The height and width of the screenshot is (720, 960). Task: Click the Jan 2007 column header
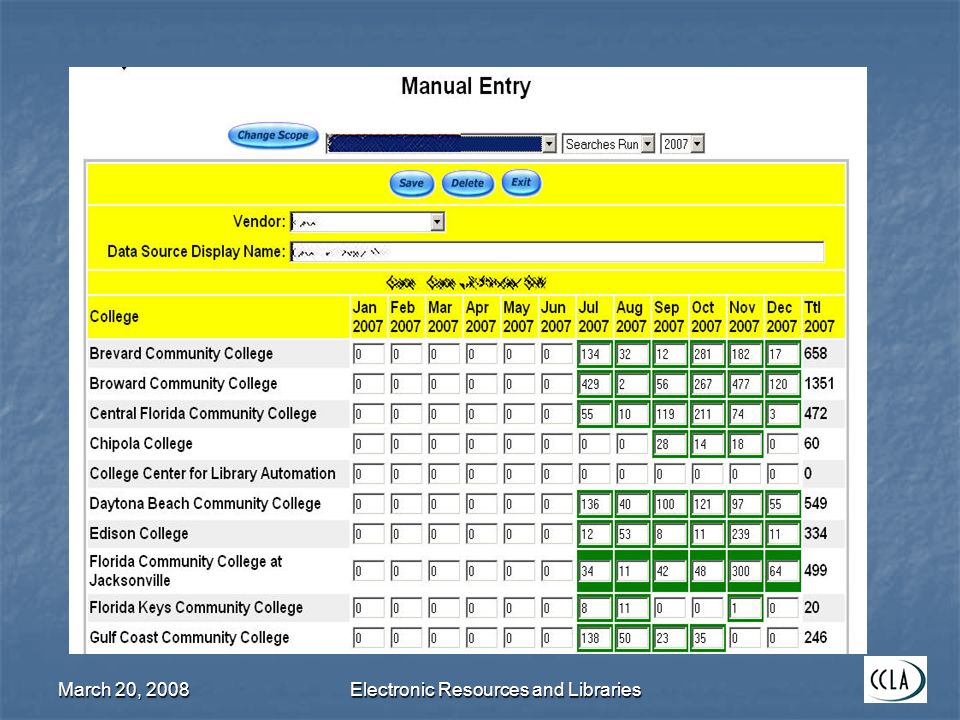pyautogui.click(x=367, y=317)
